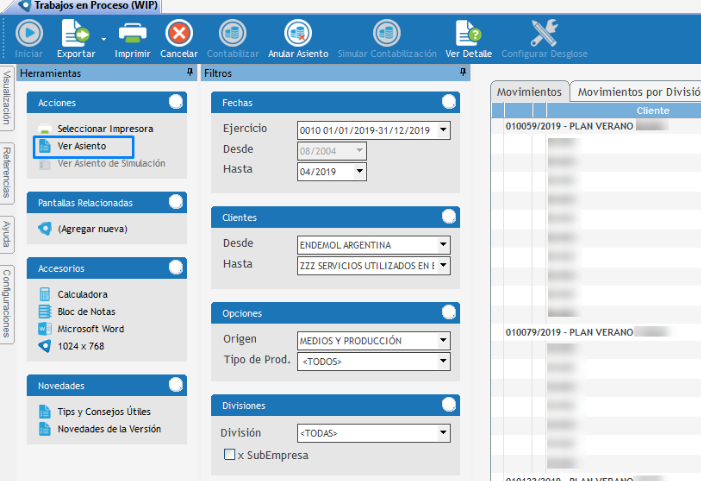Click Seleccionar Impresora link
This screenshot has height=481, width=701.
[x=105, y=129]
